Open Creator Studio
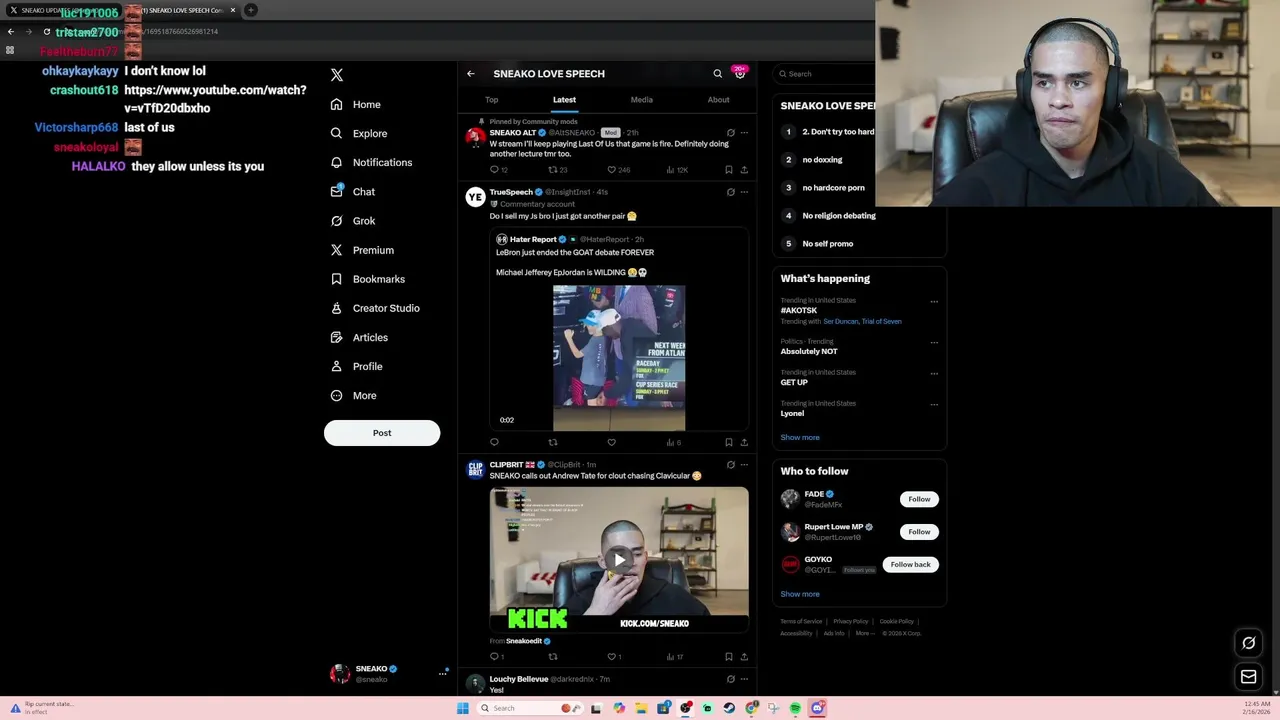 [374, 308]
